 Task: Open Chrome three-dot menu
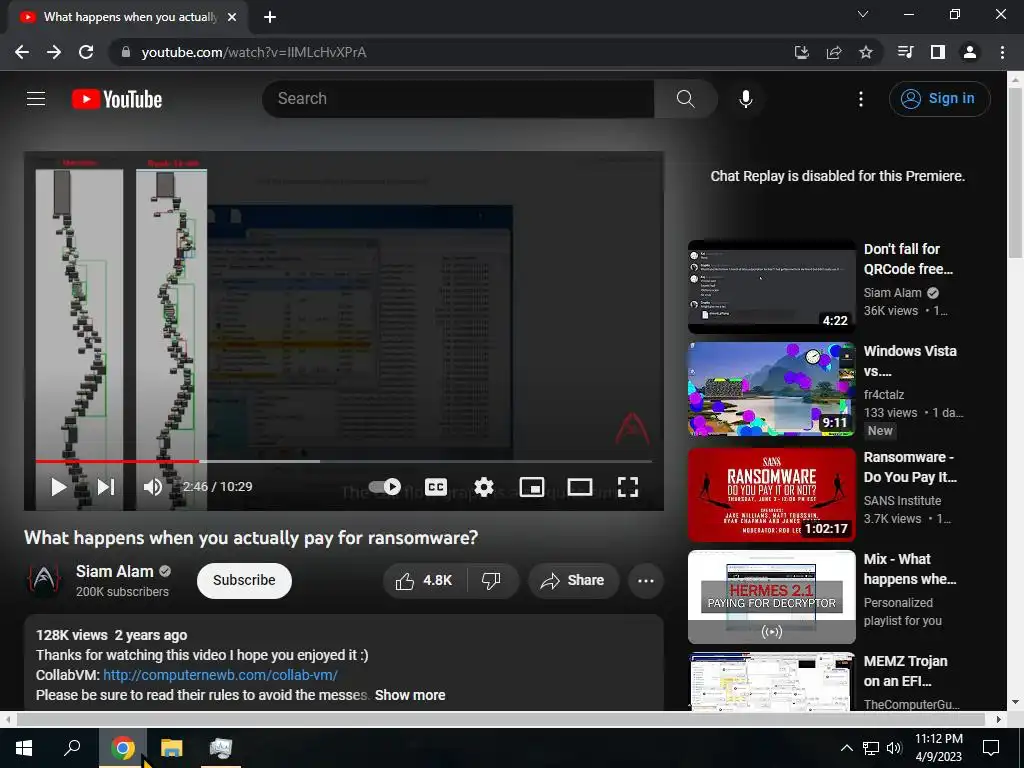[x=1002, y=52]
